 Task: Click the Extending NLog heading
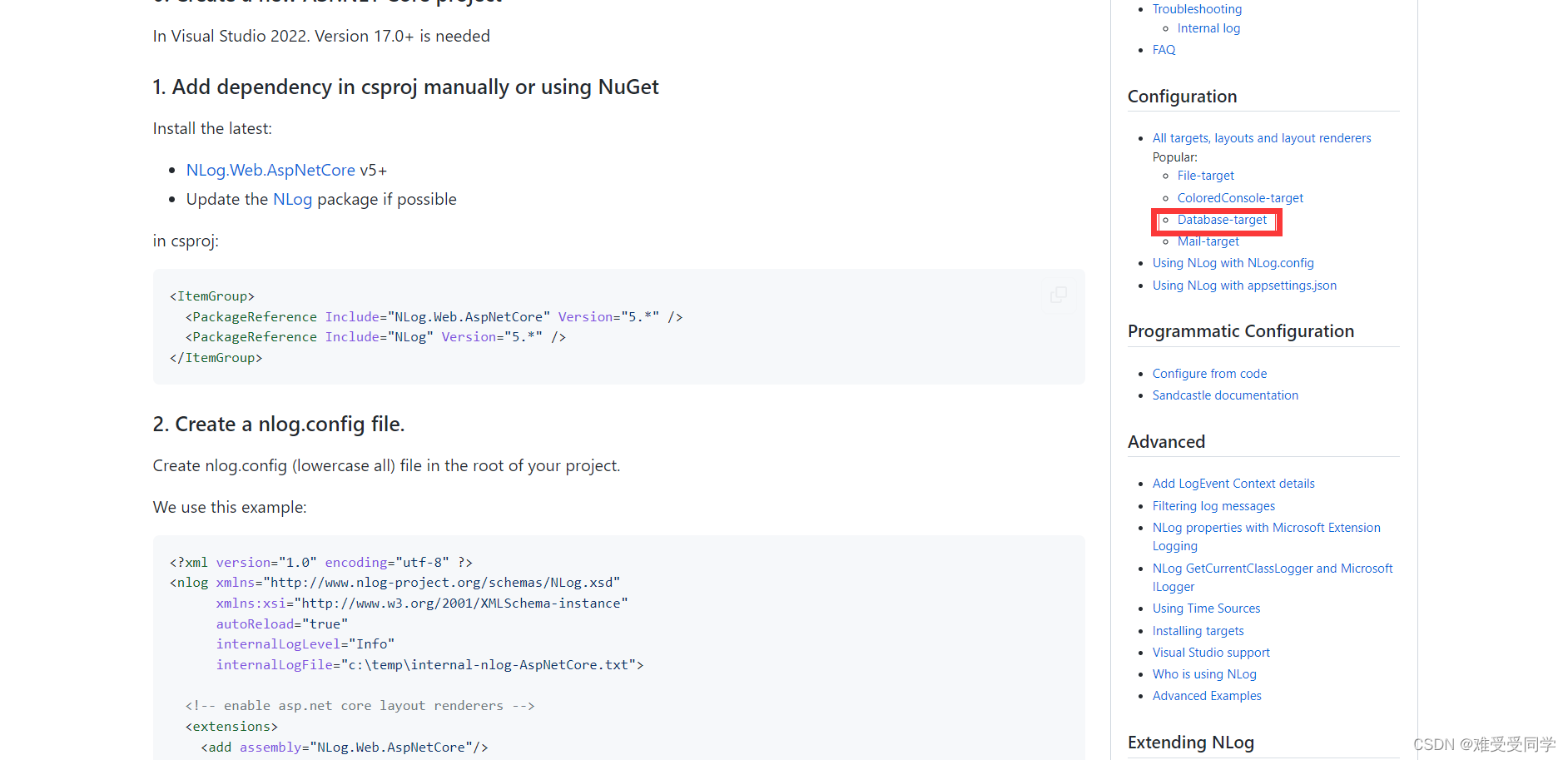click(x=1190, y=743)
